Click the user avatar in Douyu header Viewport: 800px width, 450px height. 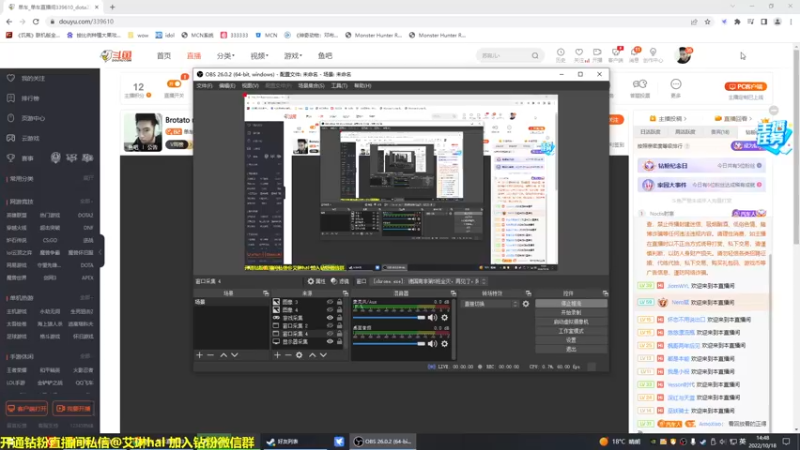coord(683,55)
